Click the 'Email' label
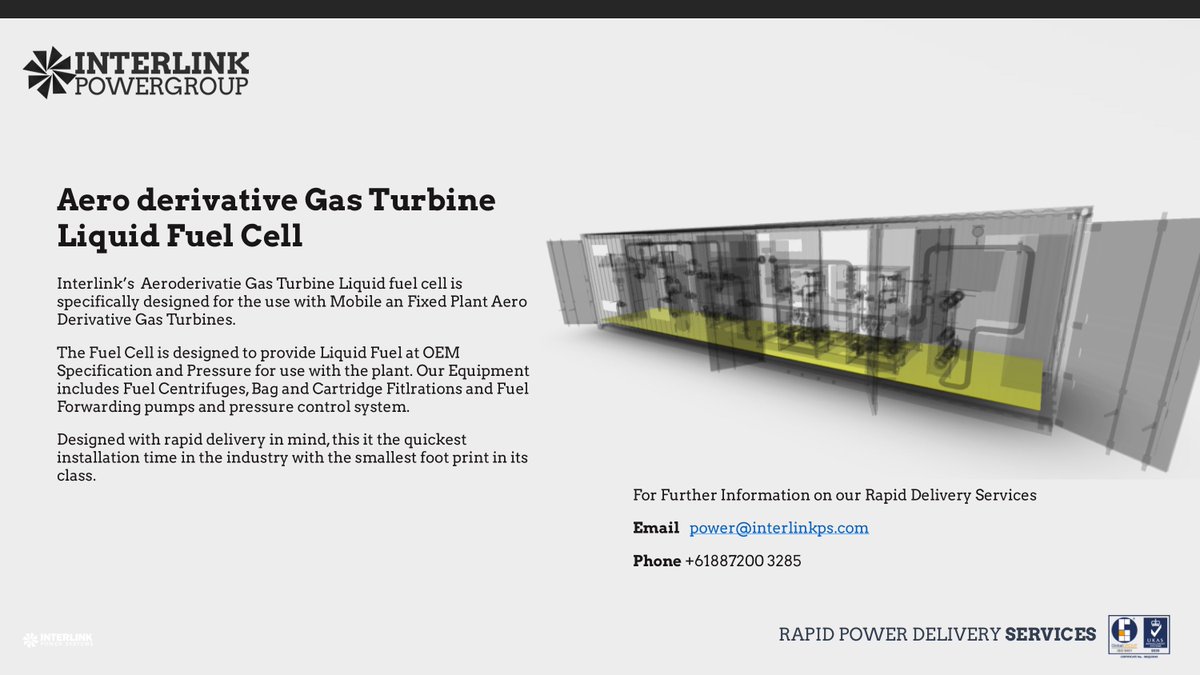The width and height of the screenshot is (1200, 675). tap(656, 528)
